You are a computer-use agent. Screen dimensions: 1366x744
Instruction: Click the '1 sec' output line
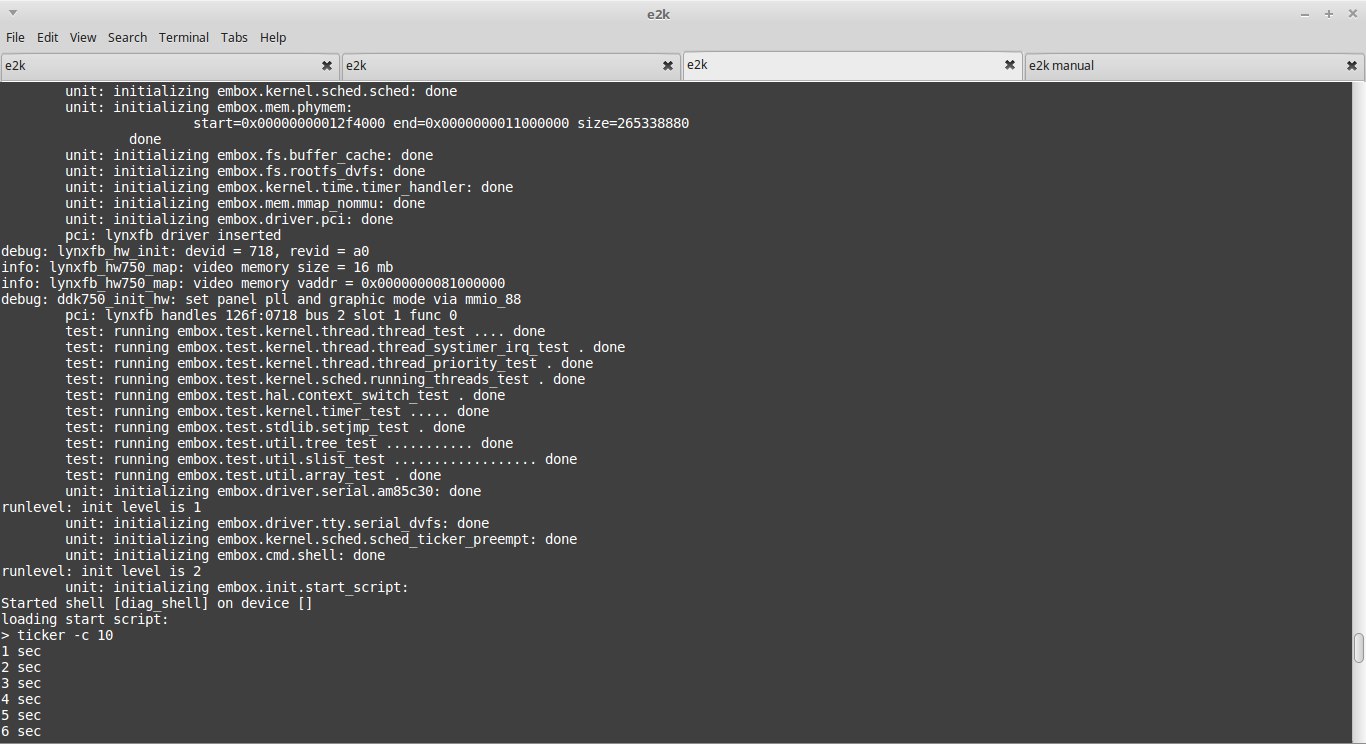21,651
